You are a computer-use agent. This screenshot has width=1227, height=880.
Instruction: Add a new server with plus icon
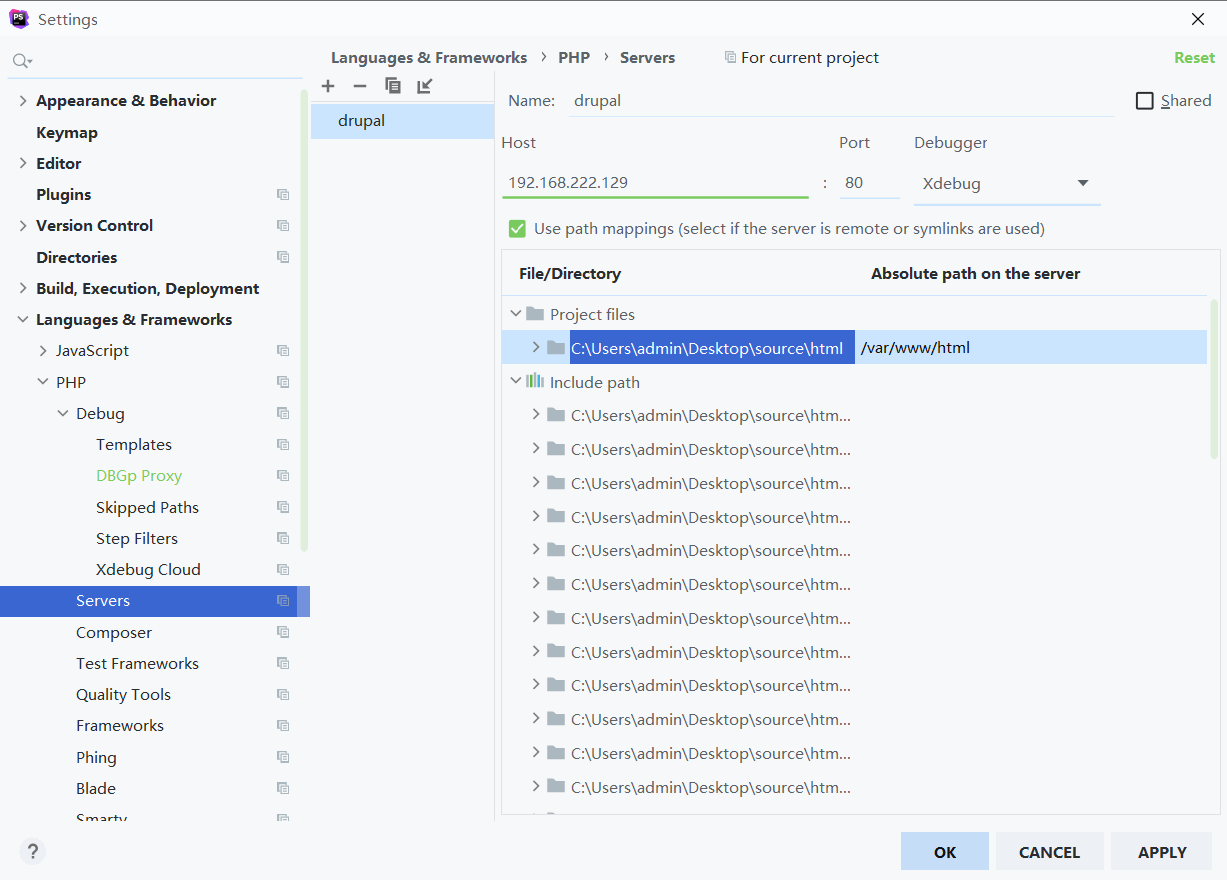328,86
